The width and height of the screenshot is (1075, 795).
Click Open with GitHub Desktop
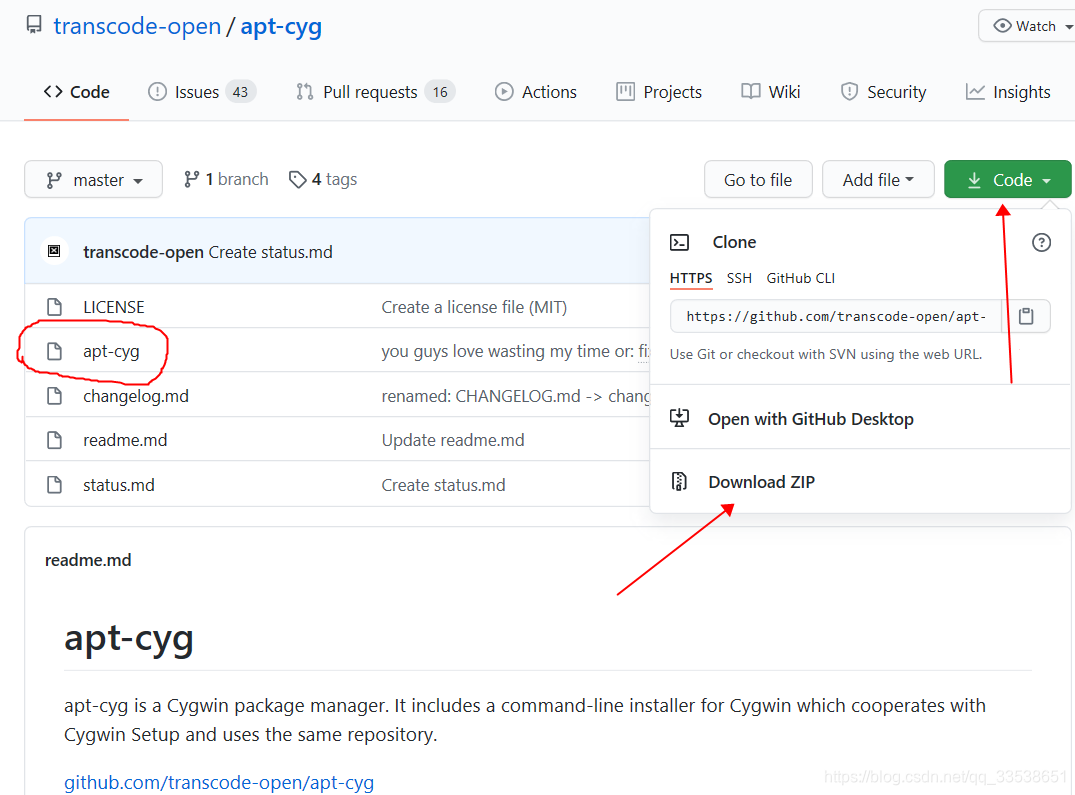pos(810,419)
